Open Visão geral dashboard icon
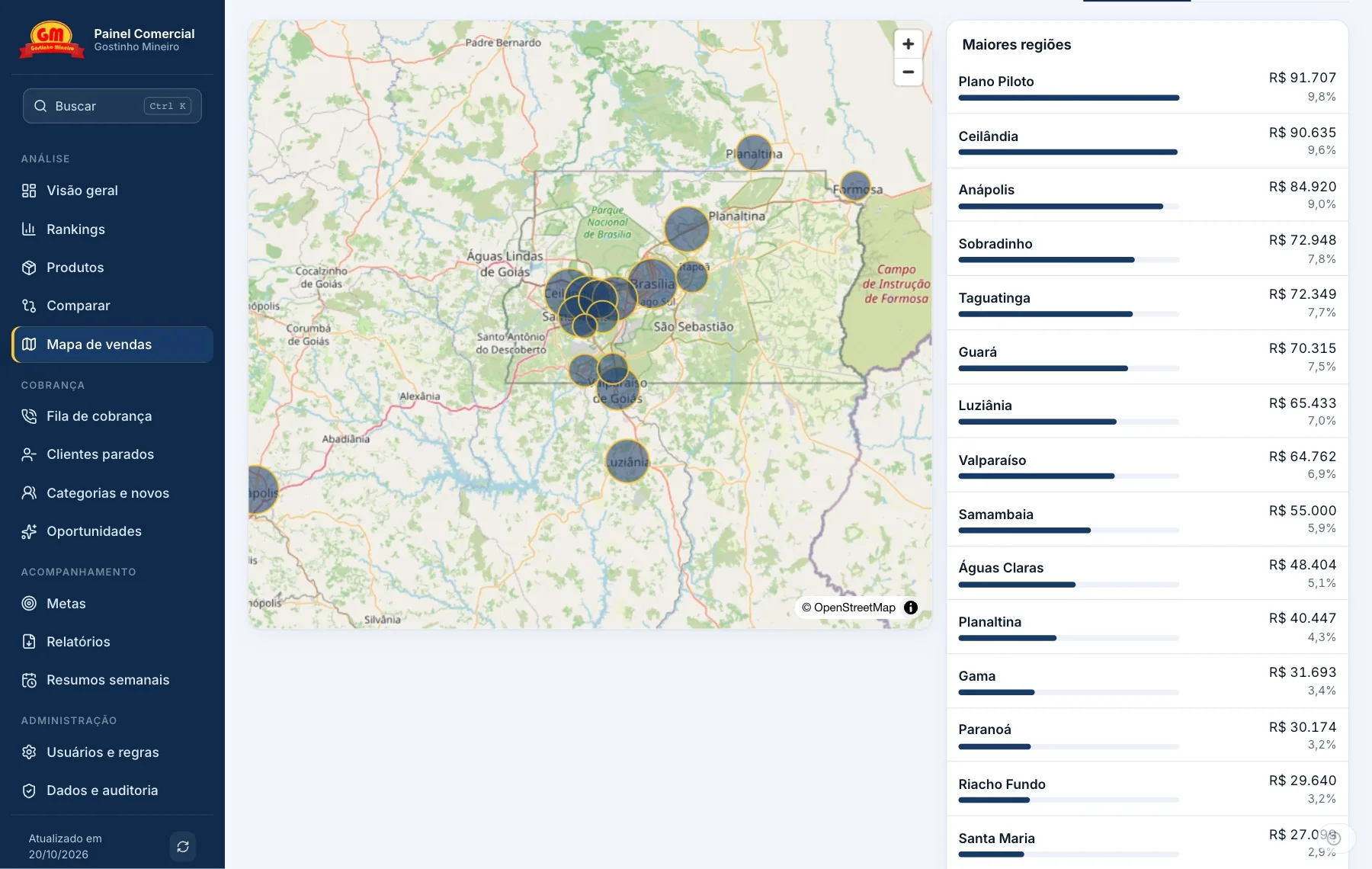The width and height of the screenshot is (1372, 869). point(29,191)
